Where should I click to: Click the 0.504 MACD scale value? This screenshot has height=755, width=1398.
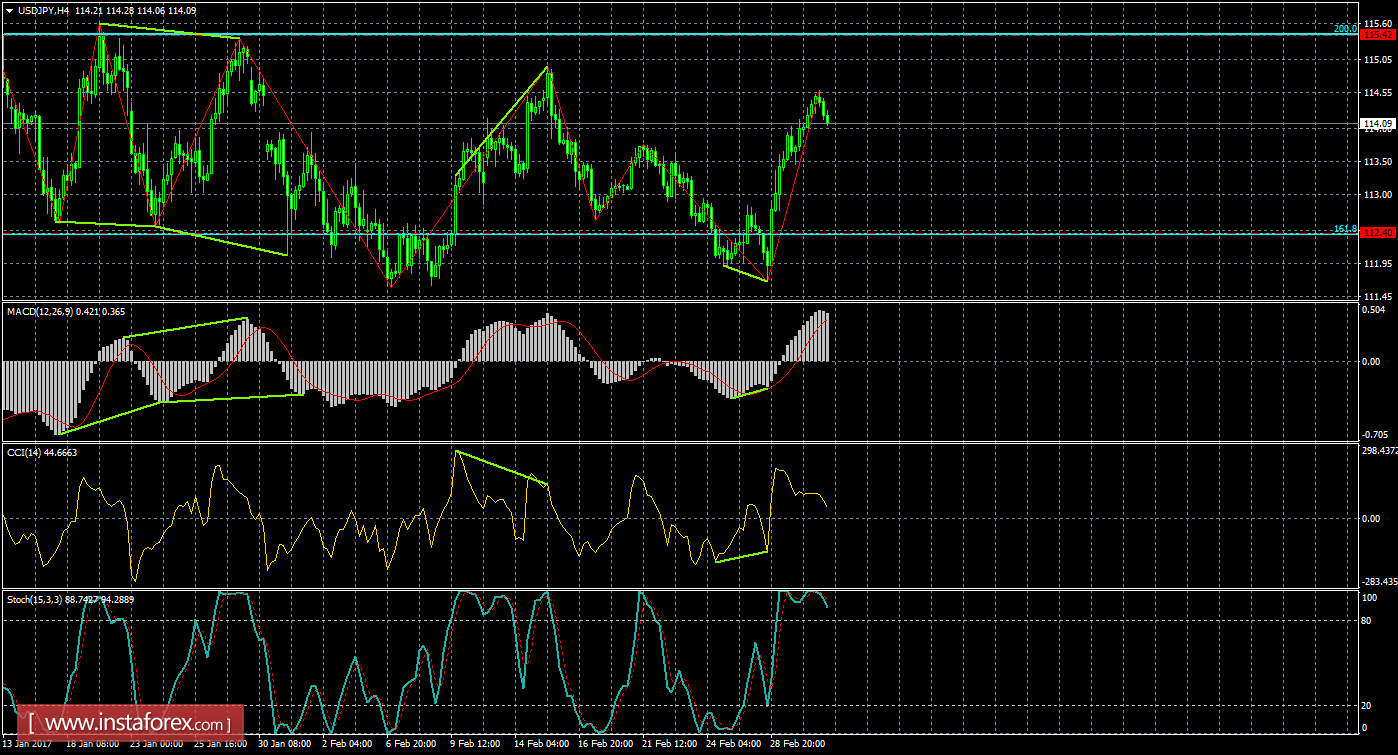tap(1374, 310)
